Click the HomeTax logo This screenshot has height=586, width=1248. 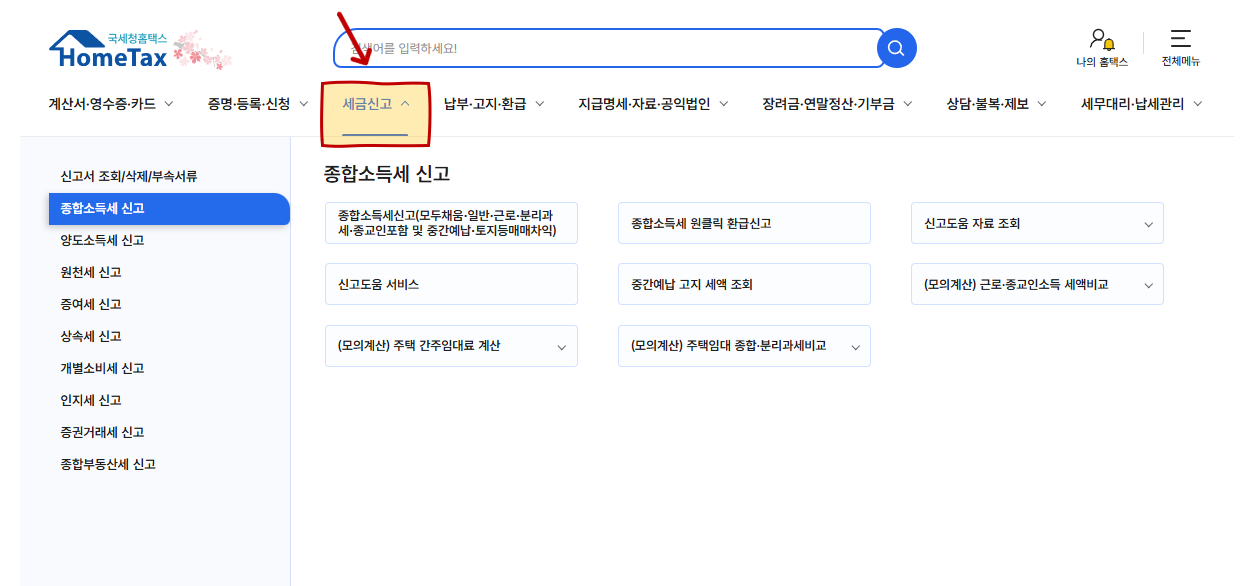[107, 50]
